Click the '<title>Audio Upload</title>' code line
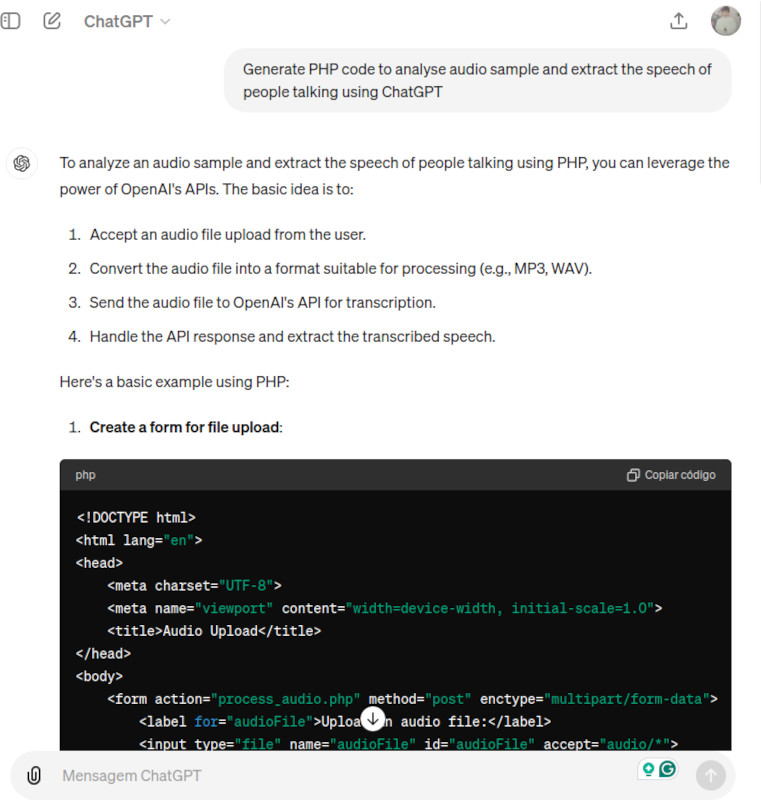761x800 pixels. (x=214, y=631)
